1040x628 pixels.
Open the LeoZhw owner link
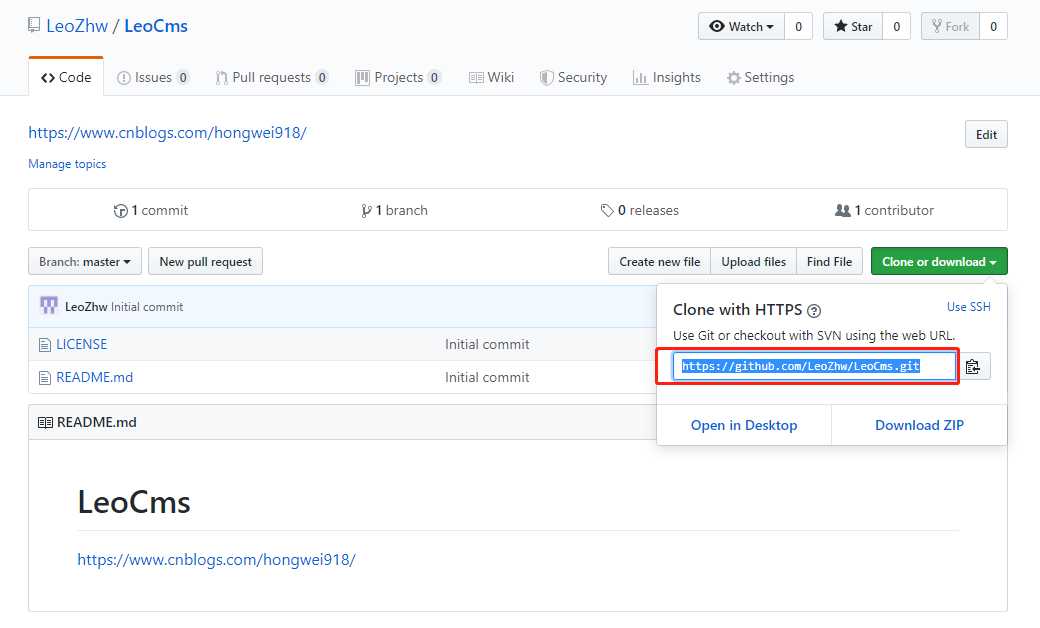77,26
